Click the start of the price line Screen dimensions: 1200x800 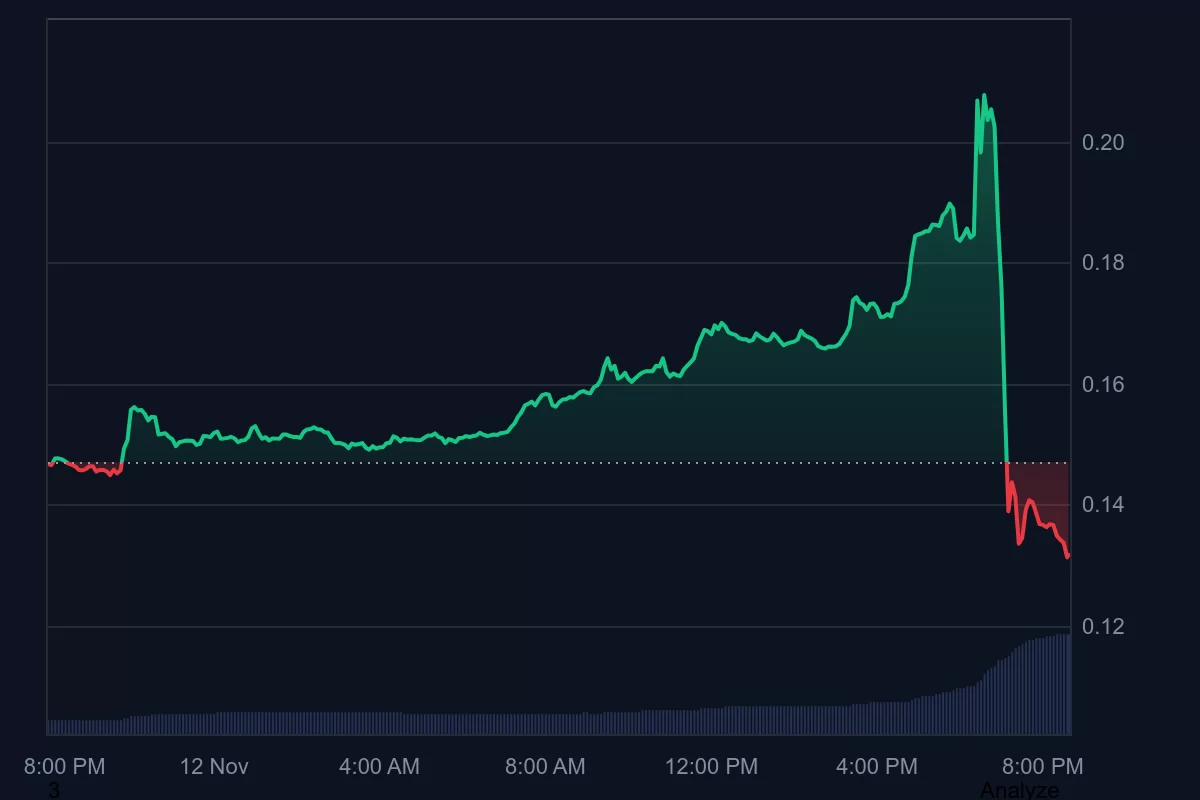[x=50, y=464]
